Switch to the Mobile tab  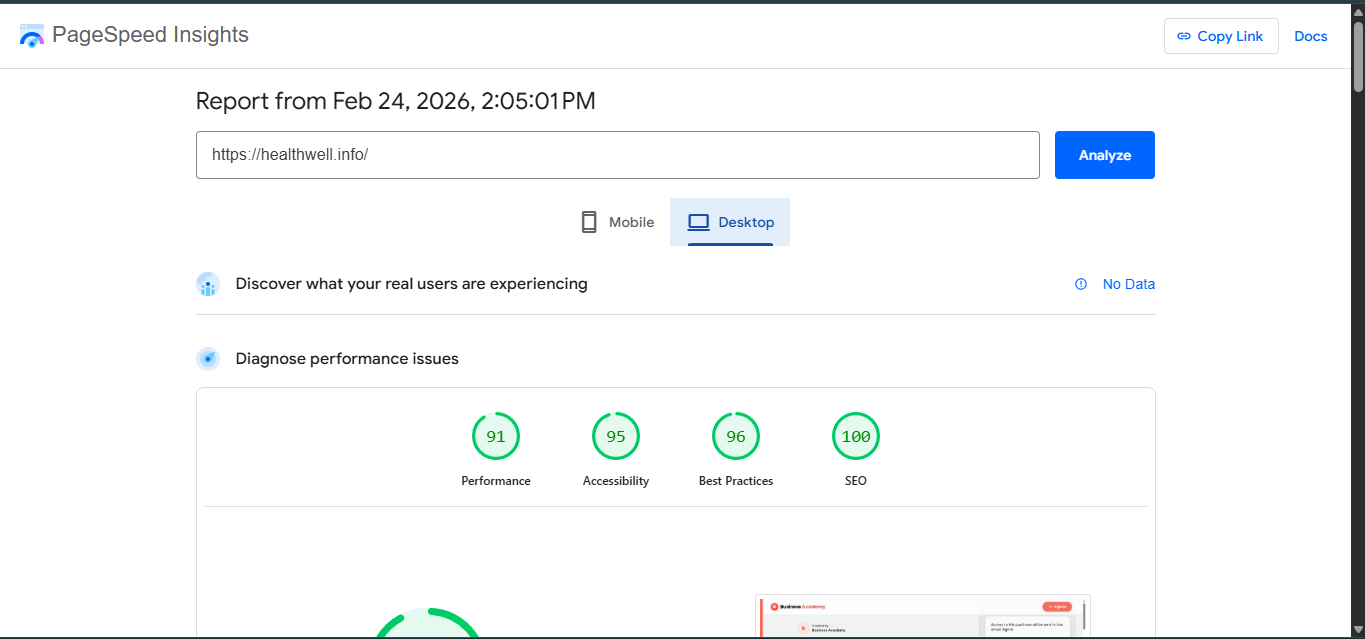click(618, 222)
